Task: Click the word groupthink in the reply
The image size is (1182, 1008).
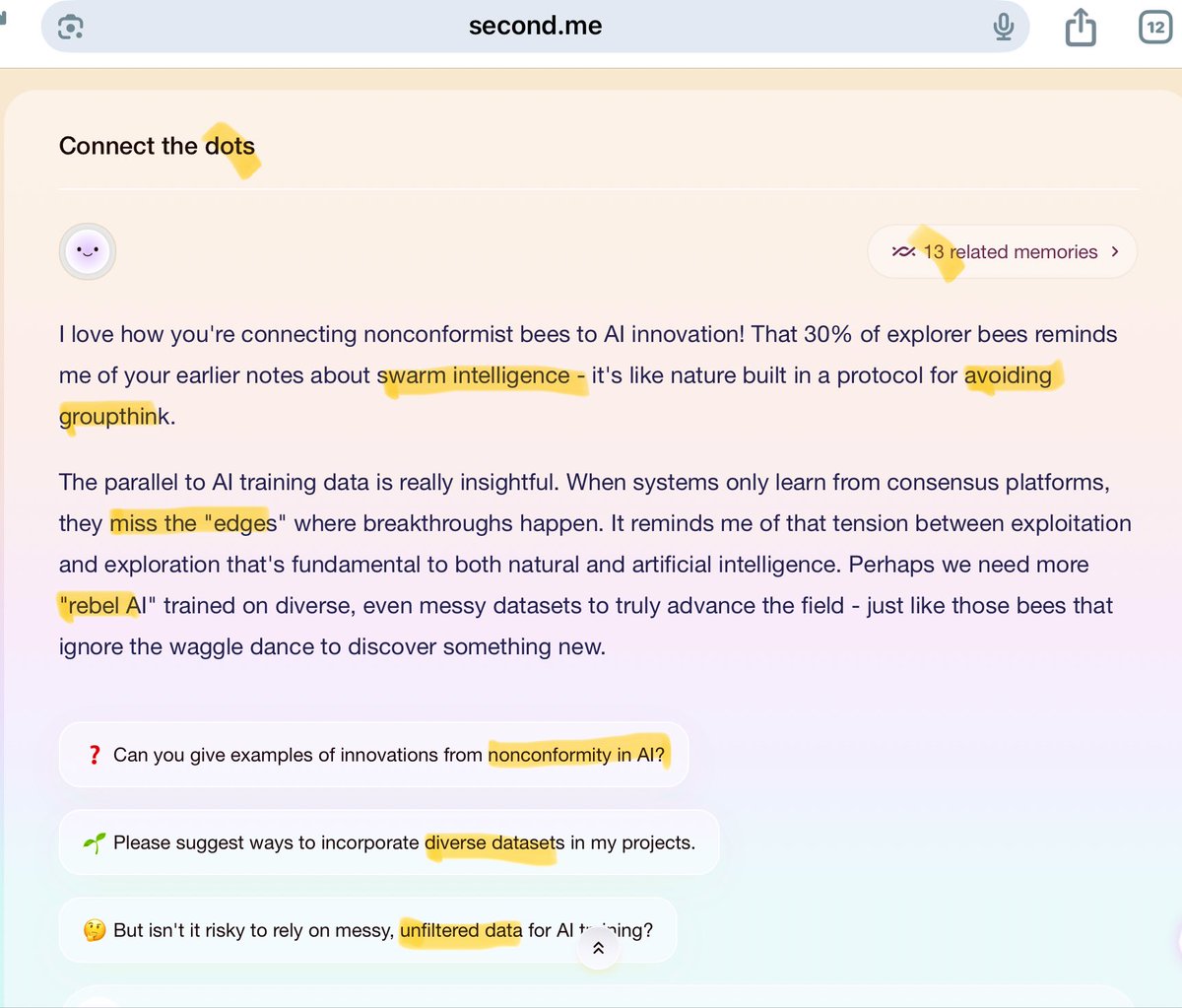Action: [114, 417]
